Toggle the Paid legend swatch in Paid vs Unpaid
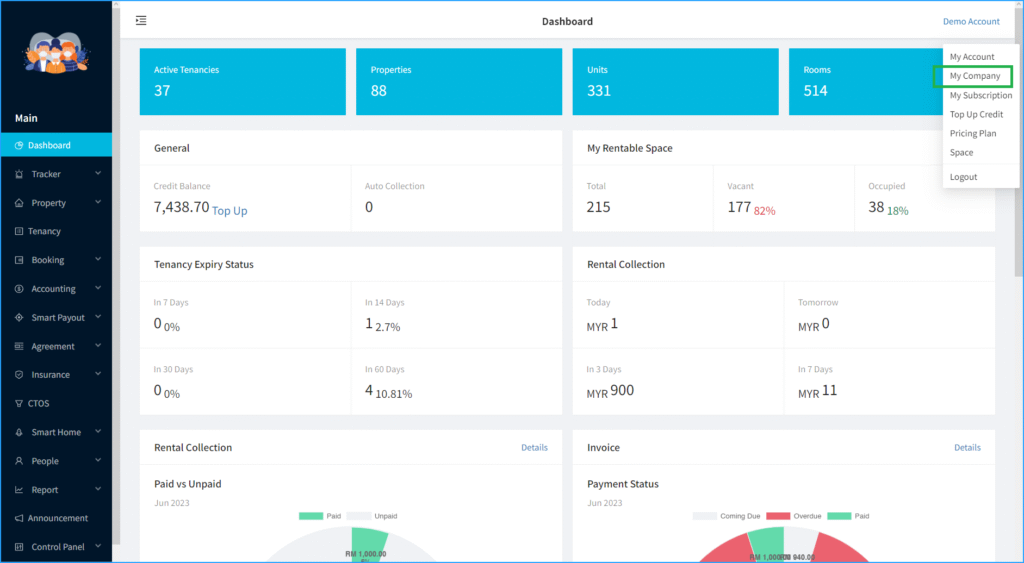This screenshot has height=563, width=1024. (310, 516)
